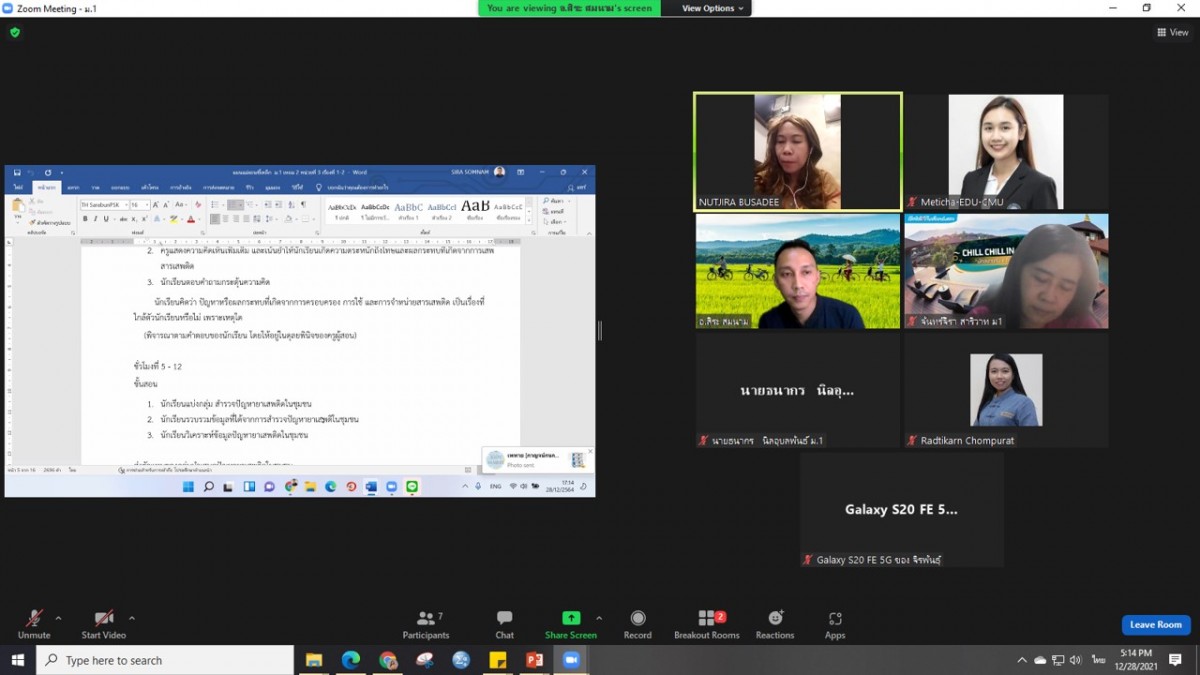Open the notification center icon

(1176, 660)
